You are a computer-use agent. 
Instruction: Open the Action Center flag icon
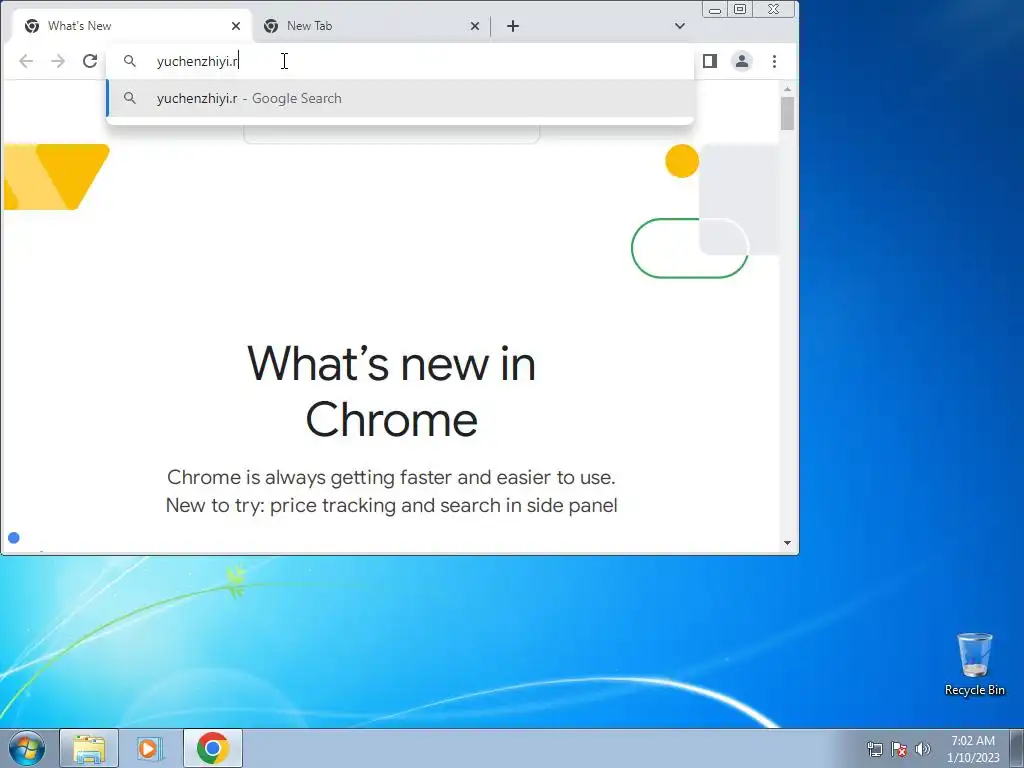(899, 749)
